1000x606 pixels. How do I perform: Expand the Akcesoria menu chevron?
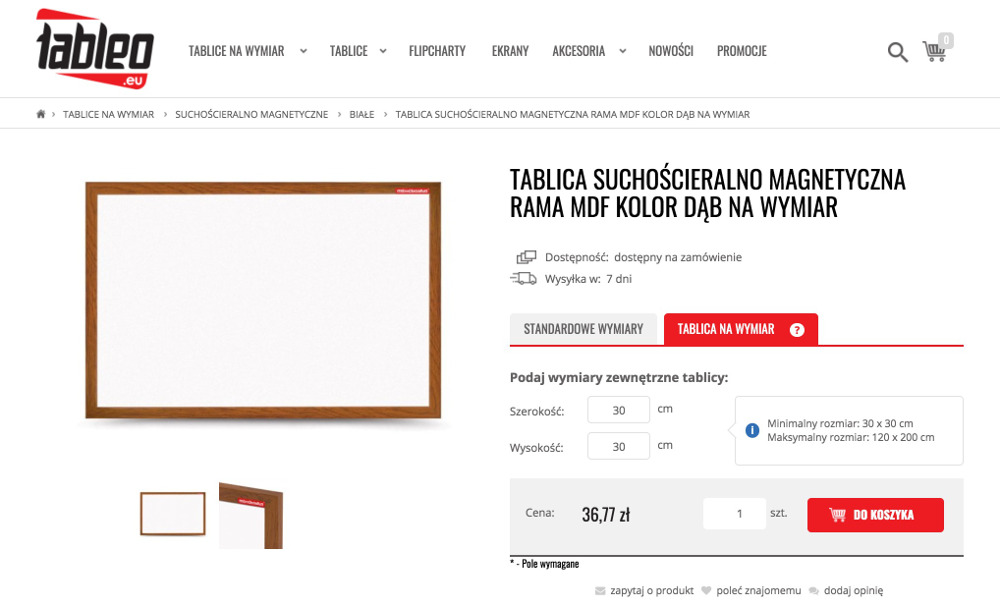coord(622,51)
